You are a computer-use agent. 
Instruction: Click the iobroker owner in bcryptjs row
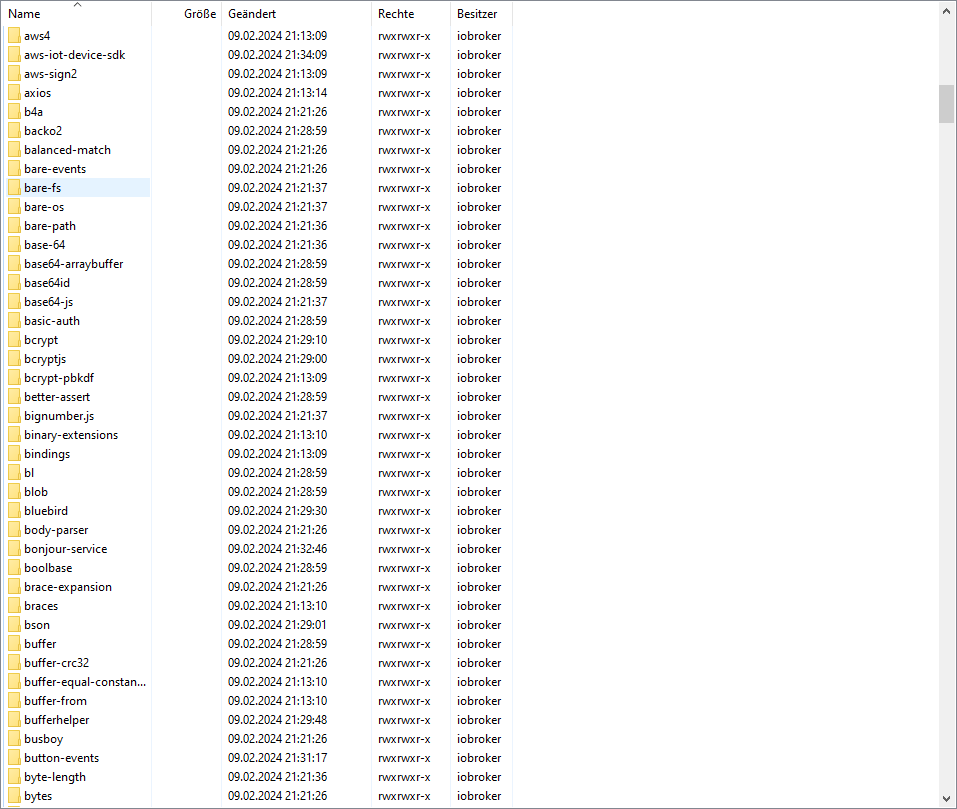coord(479,359)
